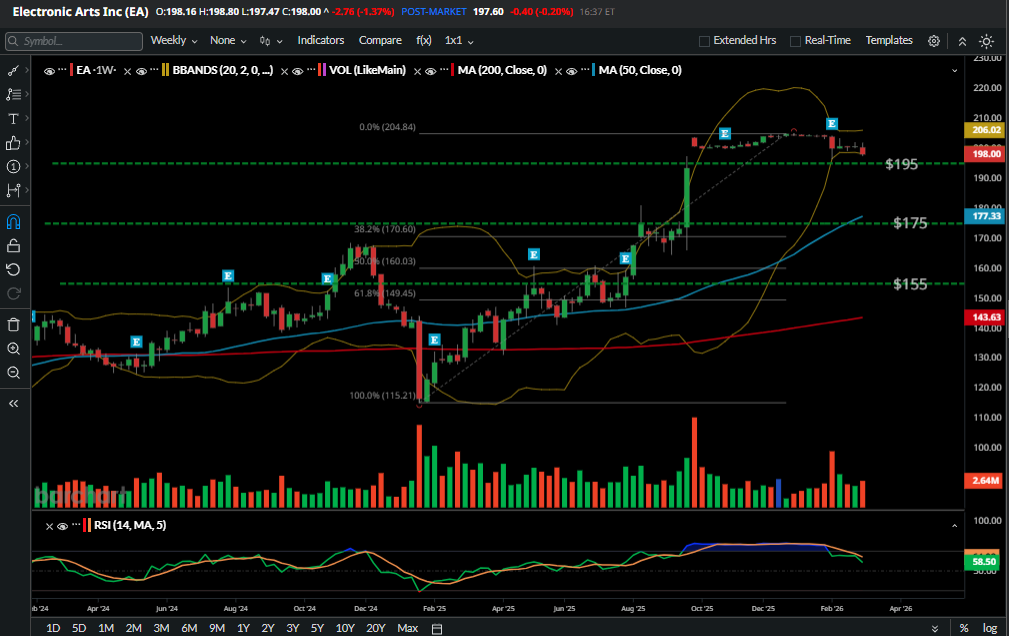Screen dimensions: 1009x636
Task: Expand bottom bar double-chevron
Action: click(x=935, y=628)
